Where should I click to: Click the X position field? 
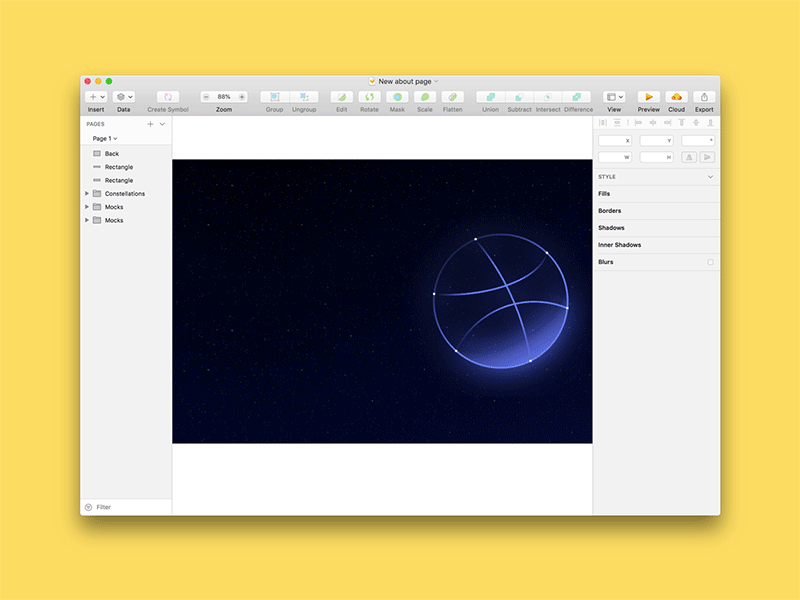pos(615,140)
